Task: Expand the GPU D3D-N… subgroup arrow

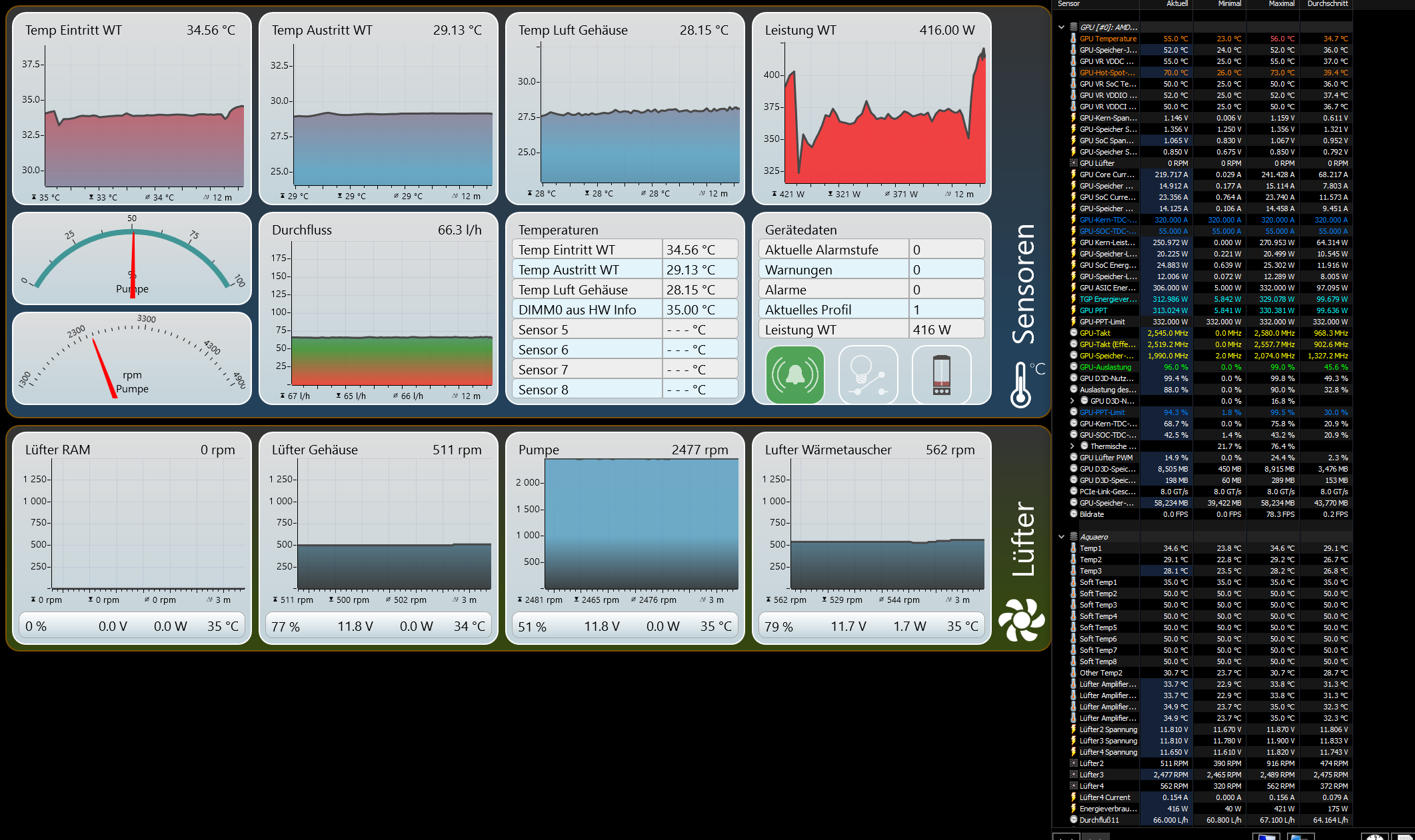Action: (x=1072, y=401)
